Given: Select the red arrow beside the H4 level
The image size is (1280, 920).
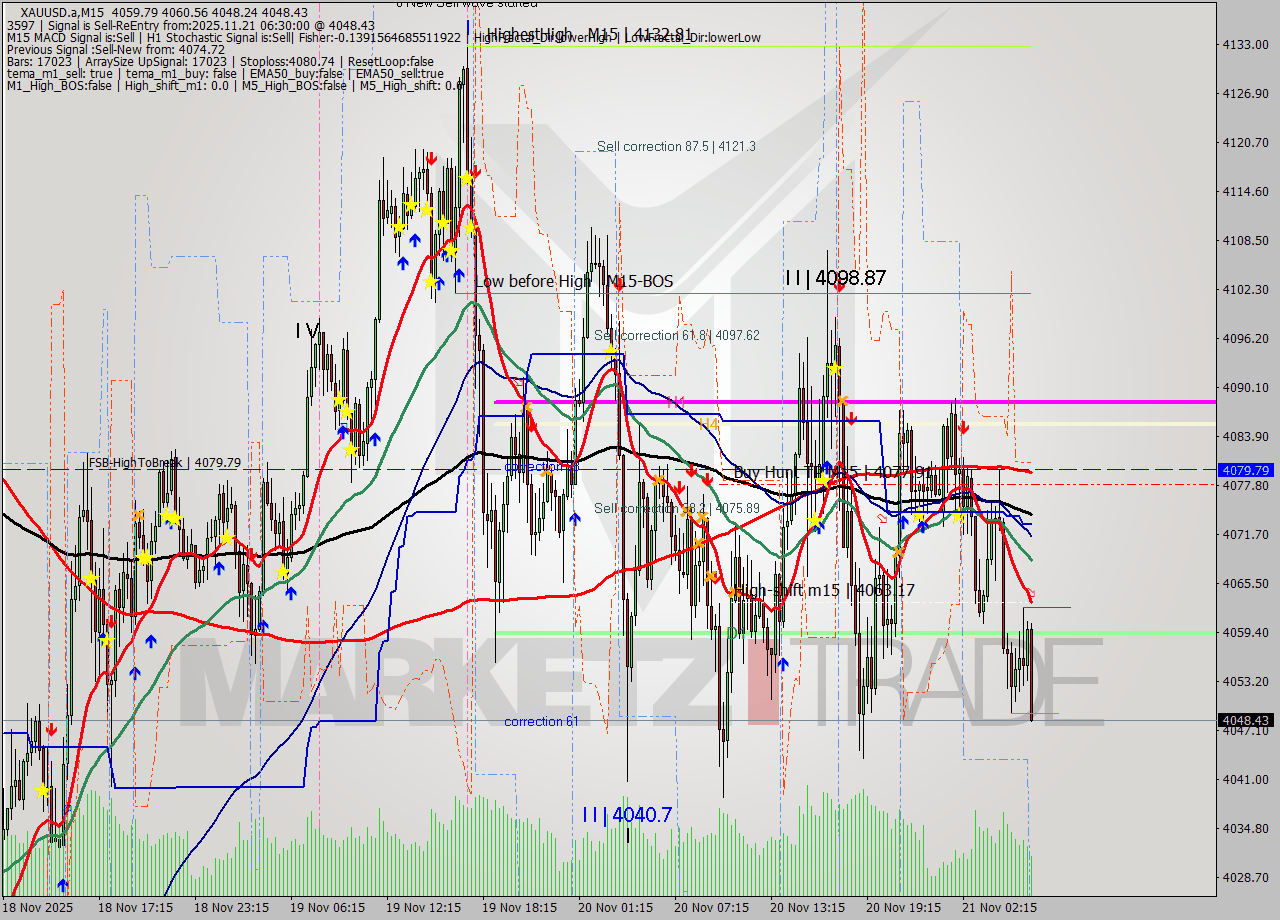Looking at the screenshot, I should click(x=851, y=419).
